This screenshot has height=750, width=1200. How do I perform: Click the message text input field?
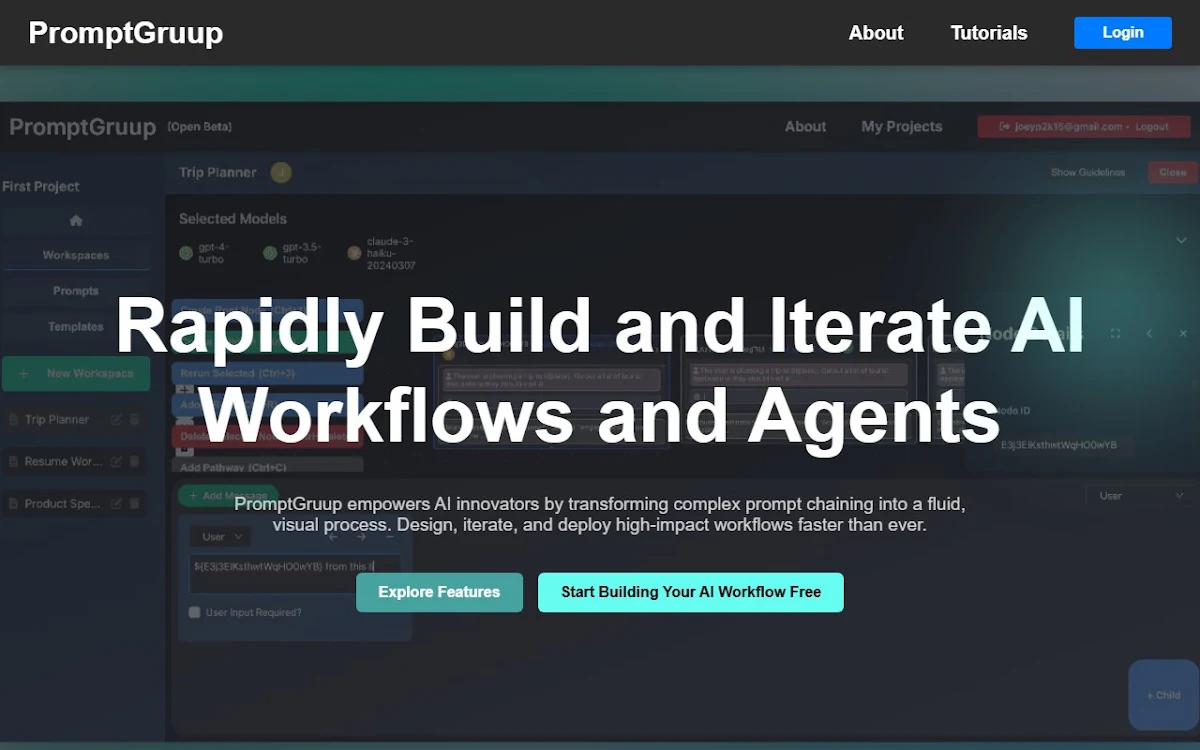[x=295, y=574]
